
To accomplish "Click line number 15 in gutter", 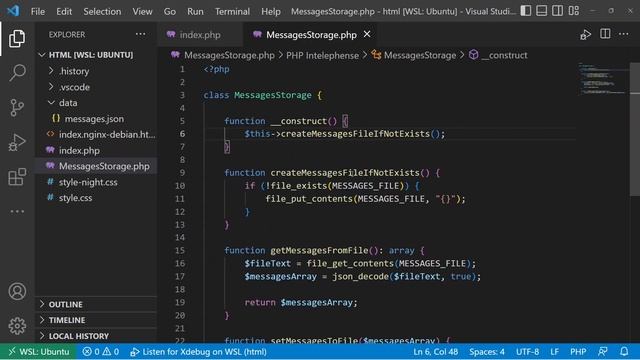I will 180,250.
